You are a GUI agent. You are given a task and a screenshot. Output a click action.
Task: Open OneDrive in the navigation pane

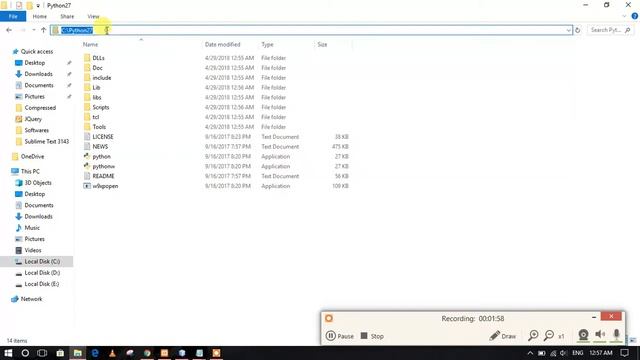32,156
